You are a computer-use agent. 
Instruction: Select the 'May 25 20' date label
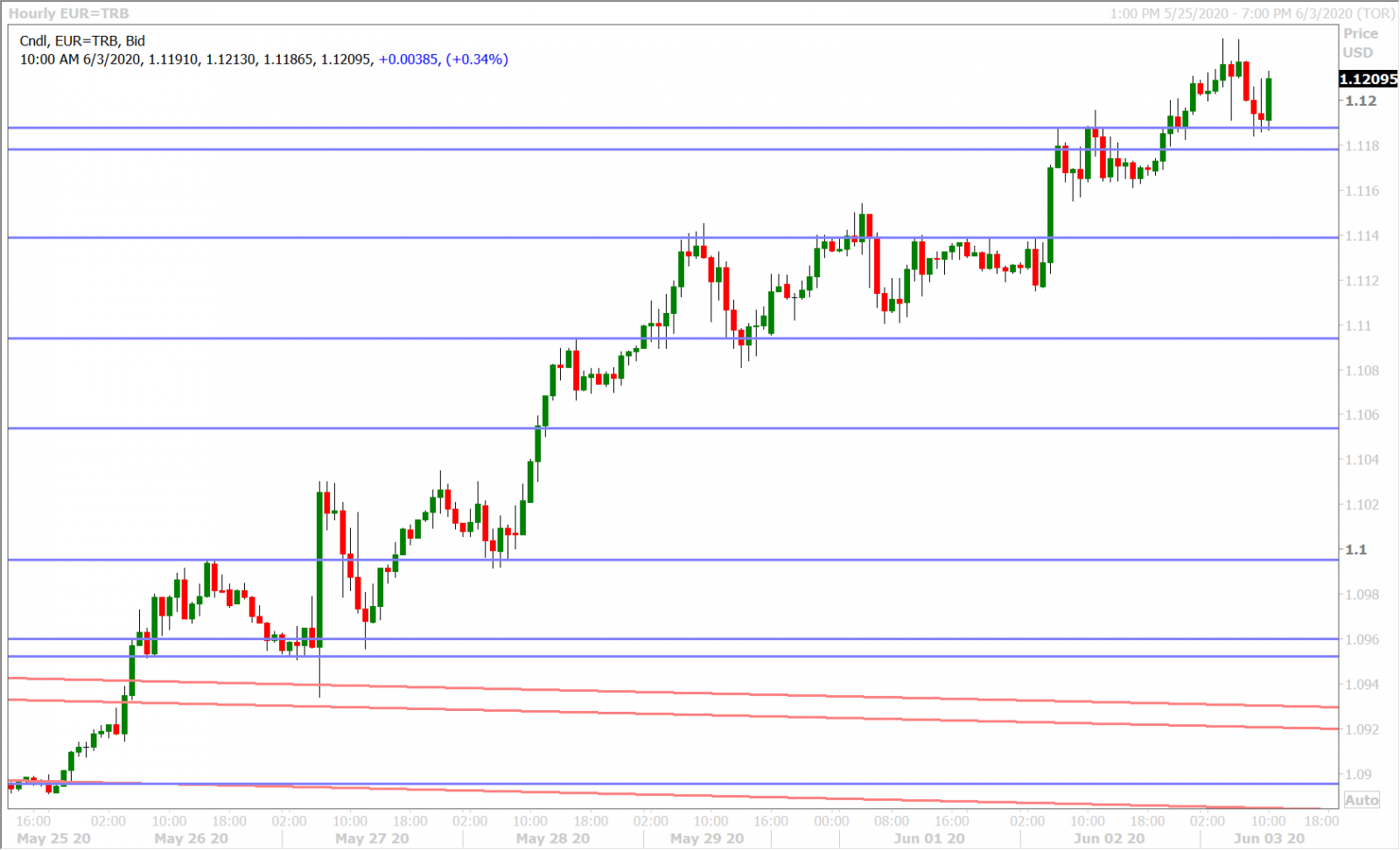53,839
